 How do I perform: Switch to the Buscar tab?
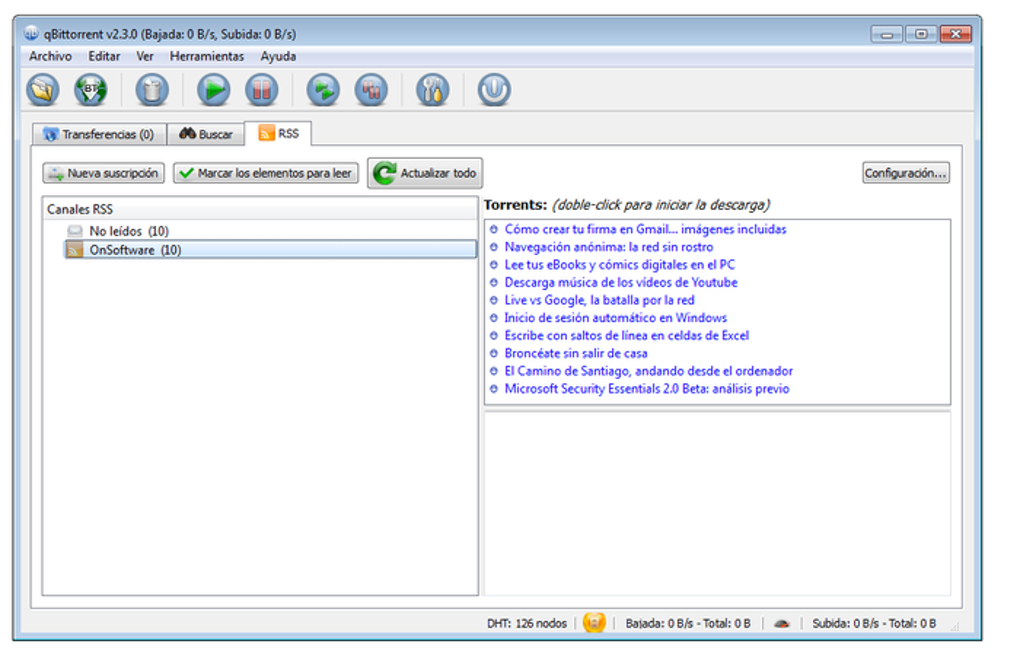click(x=206, y=134)
